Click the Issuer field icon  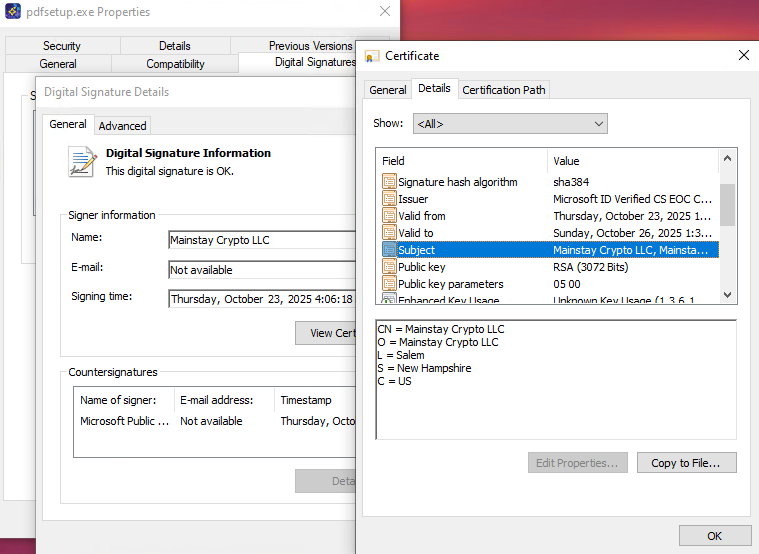[x=390, y=199]
